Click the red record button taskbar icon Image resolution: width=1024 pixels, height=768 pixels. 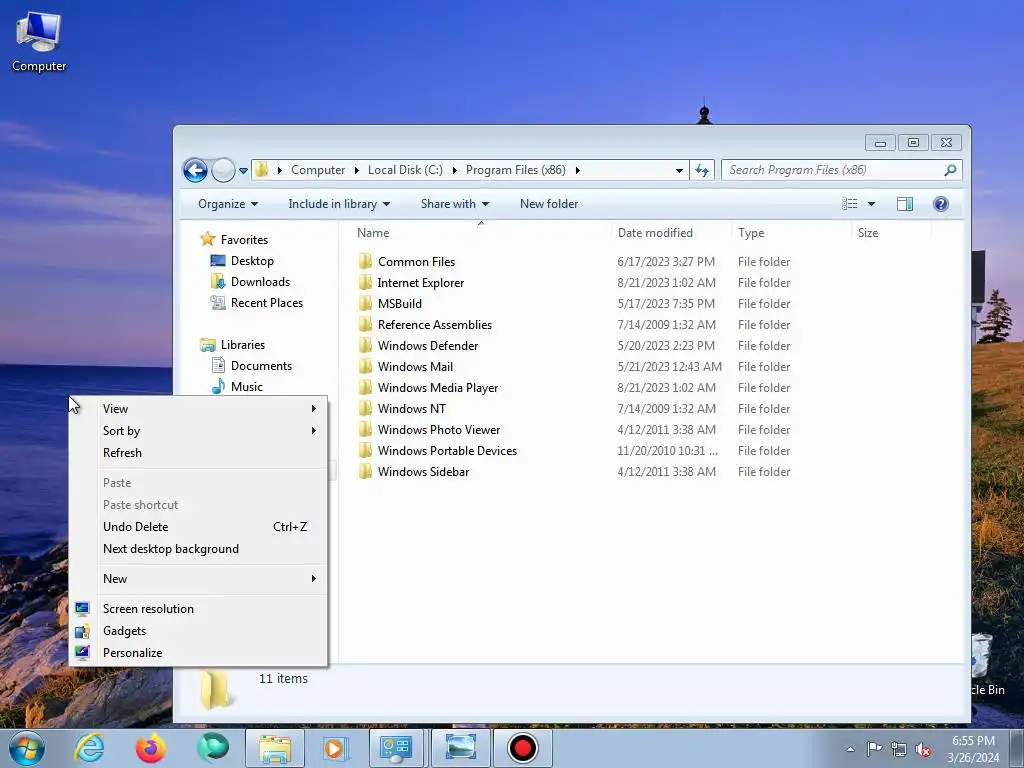point(522,748)
